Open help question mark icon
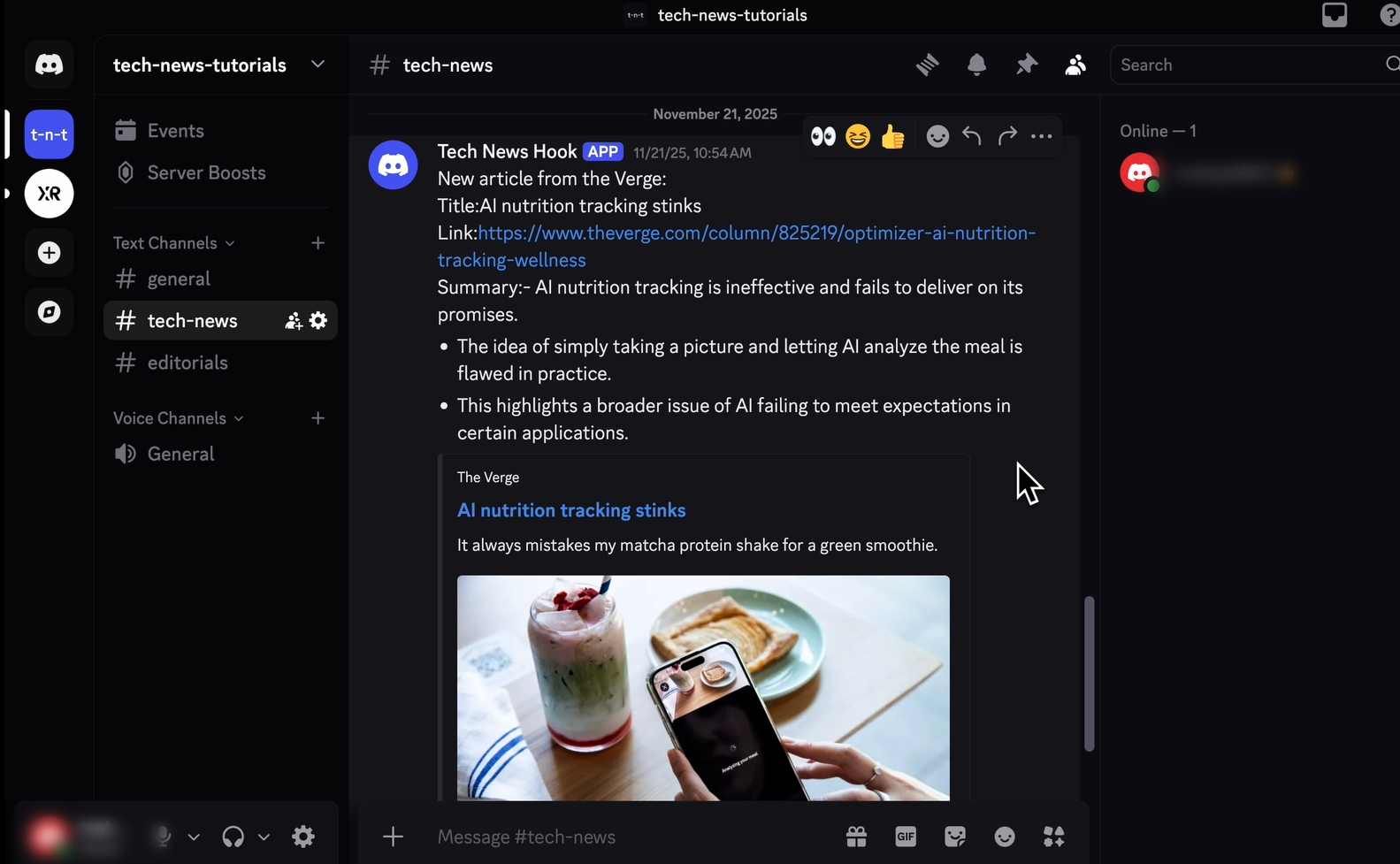 1389,15
